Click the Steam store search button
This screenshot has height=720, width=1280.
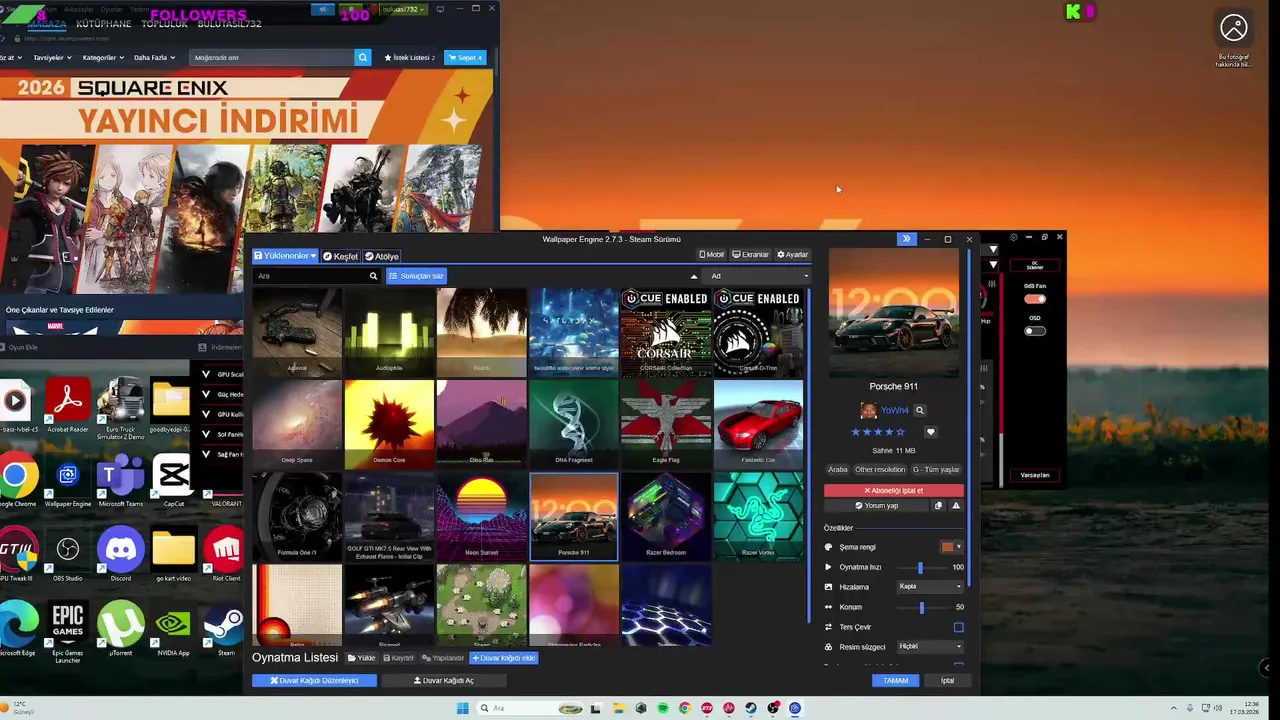point(363,58)
